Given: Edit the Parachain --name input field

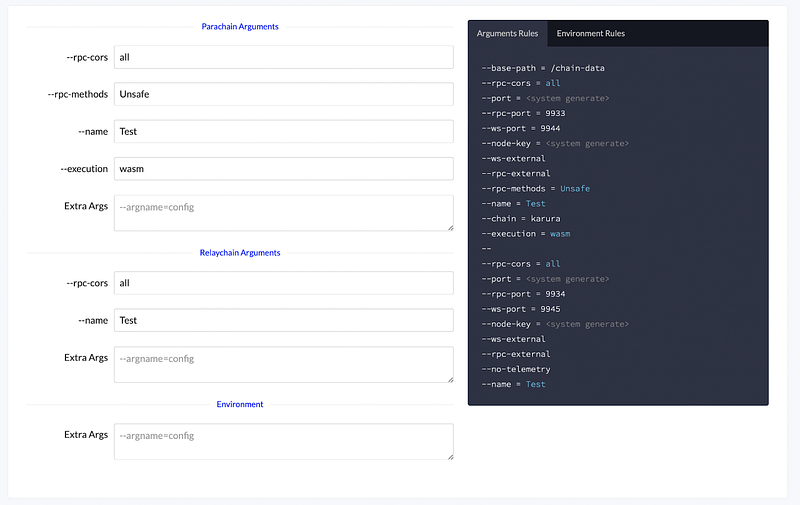Looking at the screenshot, I should tap(283, 131).
